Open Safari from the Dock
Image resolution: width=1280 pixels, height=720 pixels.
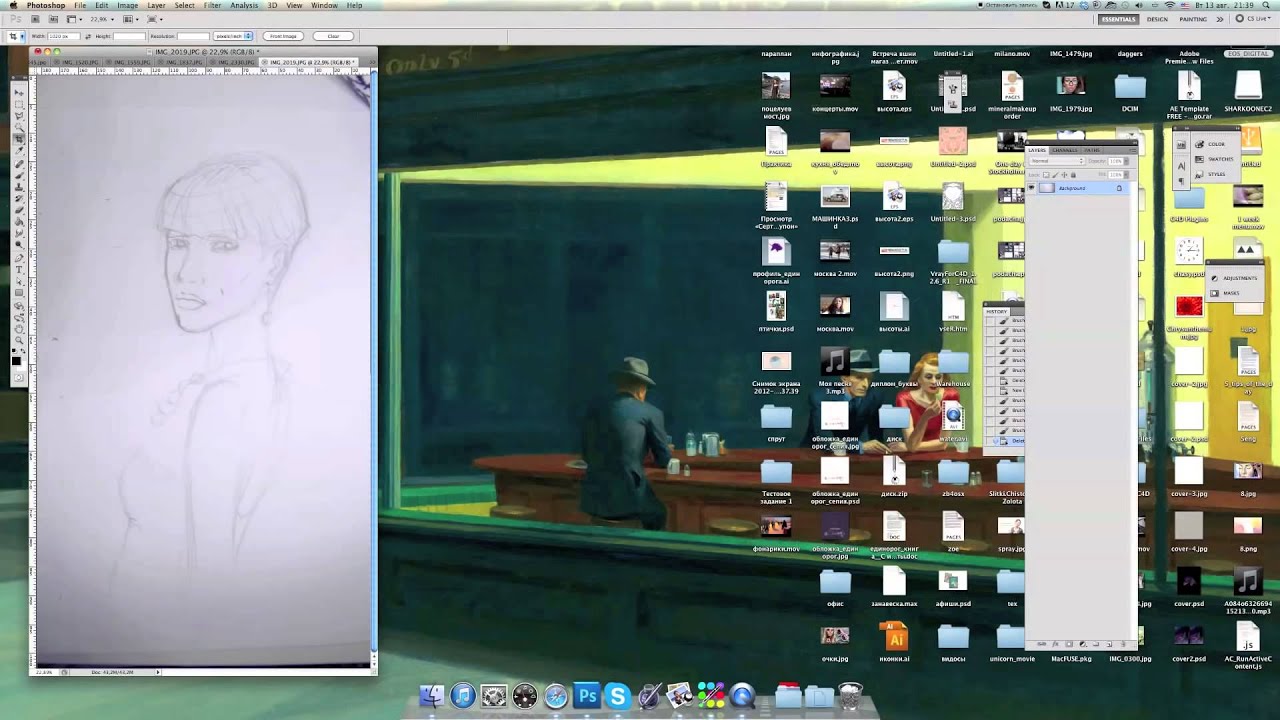(x=556, y=695)
